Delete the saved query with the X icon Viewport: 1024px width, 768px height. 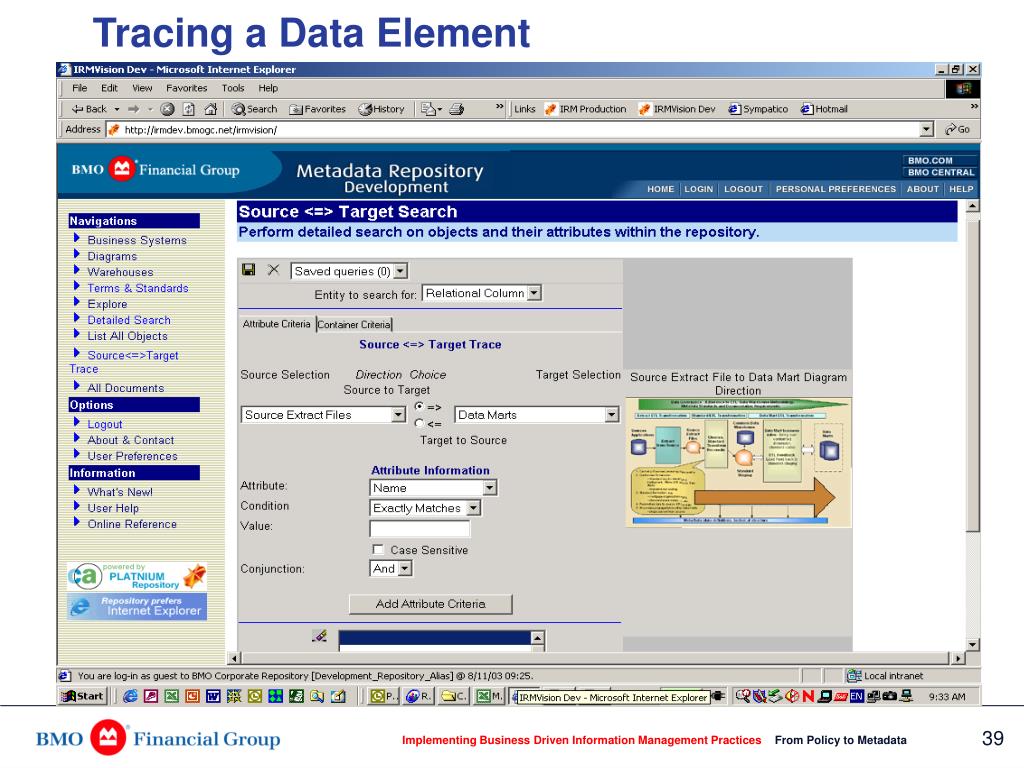coord(274,270)
